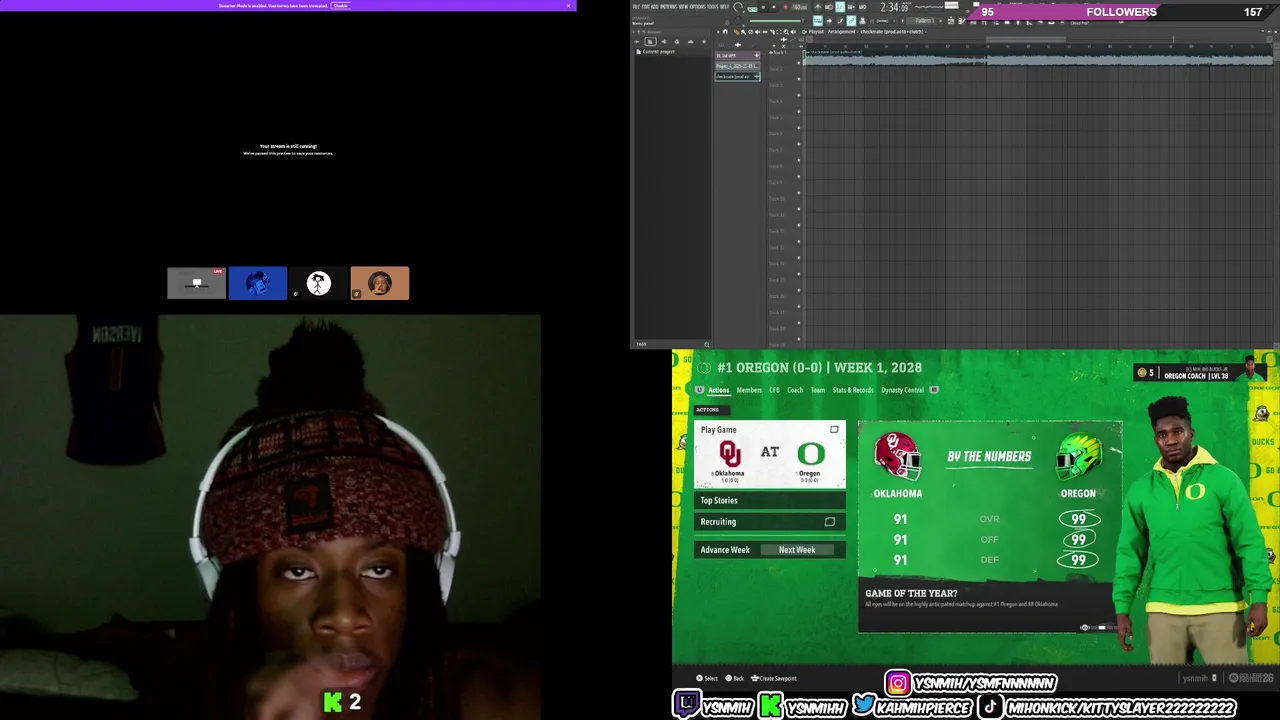The image size is (1280, 720).
Task: Click the FL Studio play/pause button
Action: [763, 7]
